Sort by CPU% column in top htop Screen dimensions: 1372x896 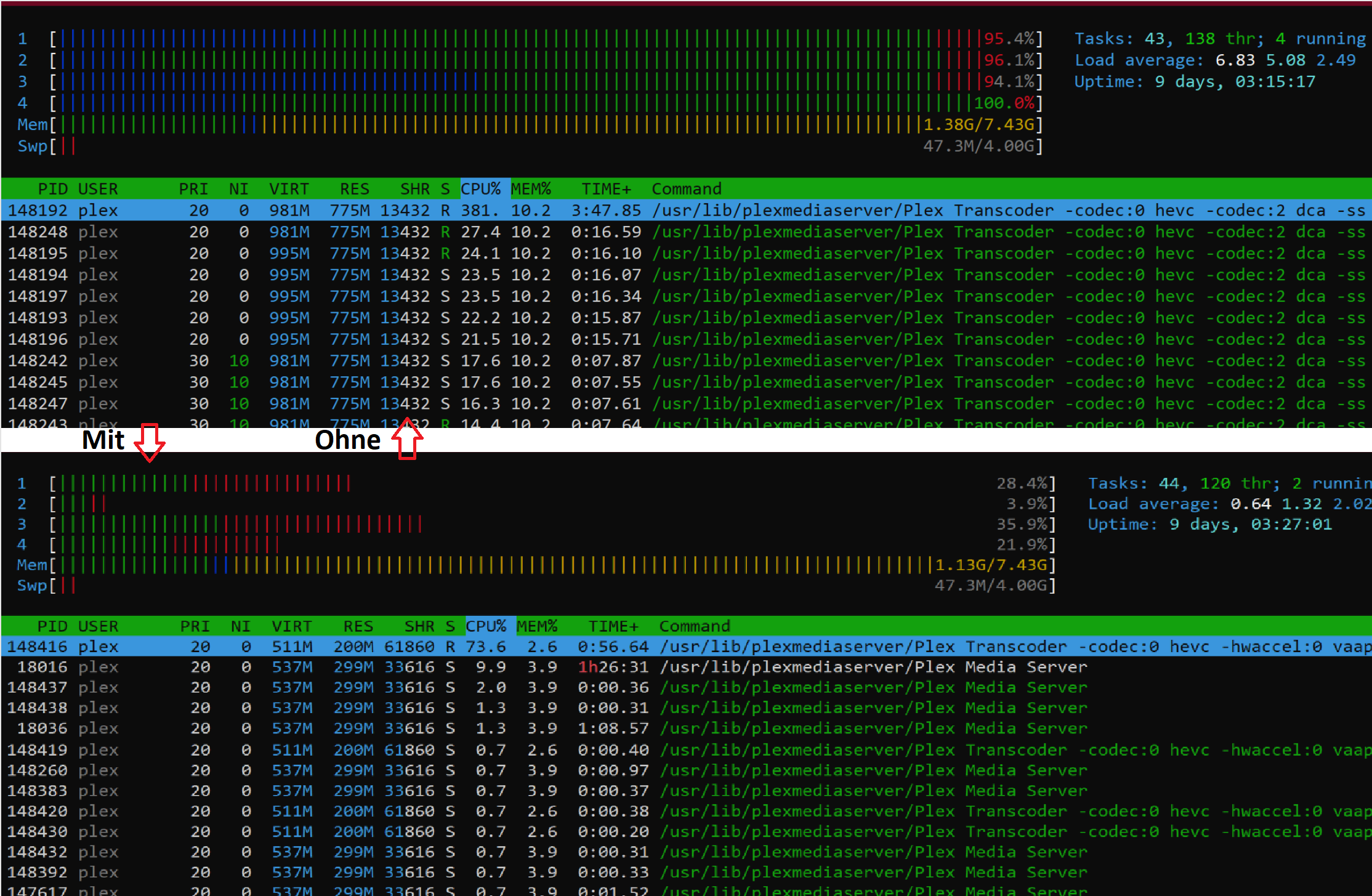click(480, 189)
